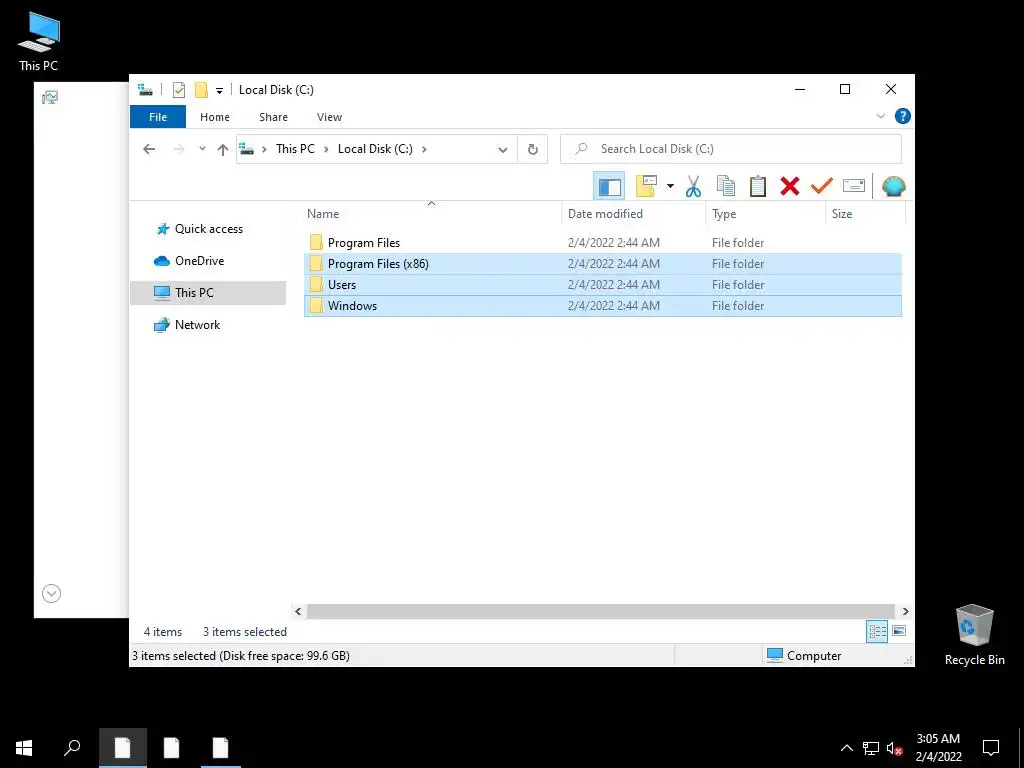Viewport: 1024px width, 768px height.
Task: Paste using the clipboard icon
Action: (x=758, y=187)
